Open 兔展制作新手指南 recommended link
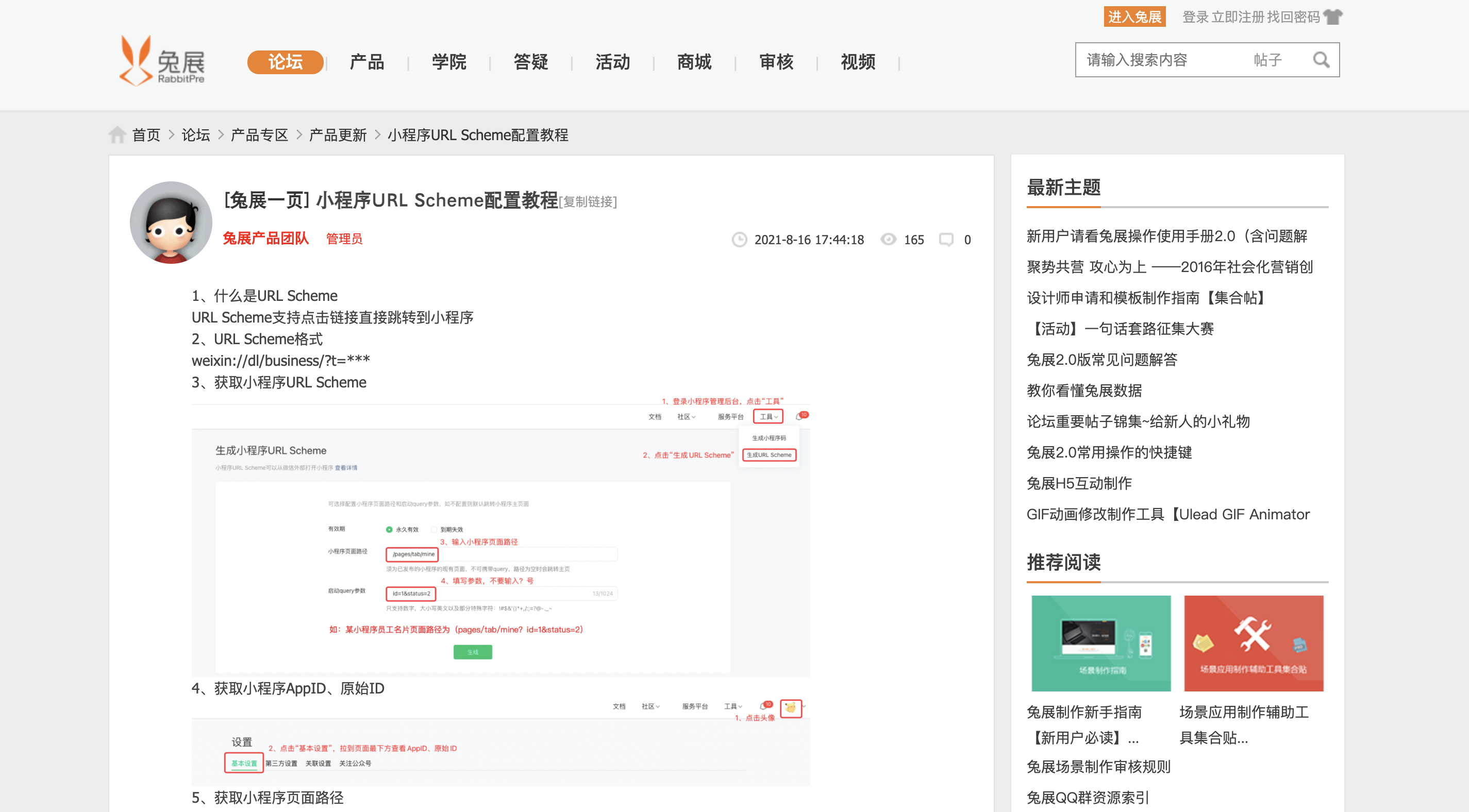Image resolution: width=1469 pixels, height=812 pixels. pyautogui.click(x=1084, y=725)
